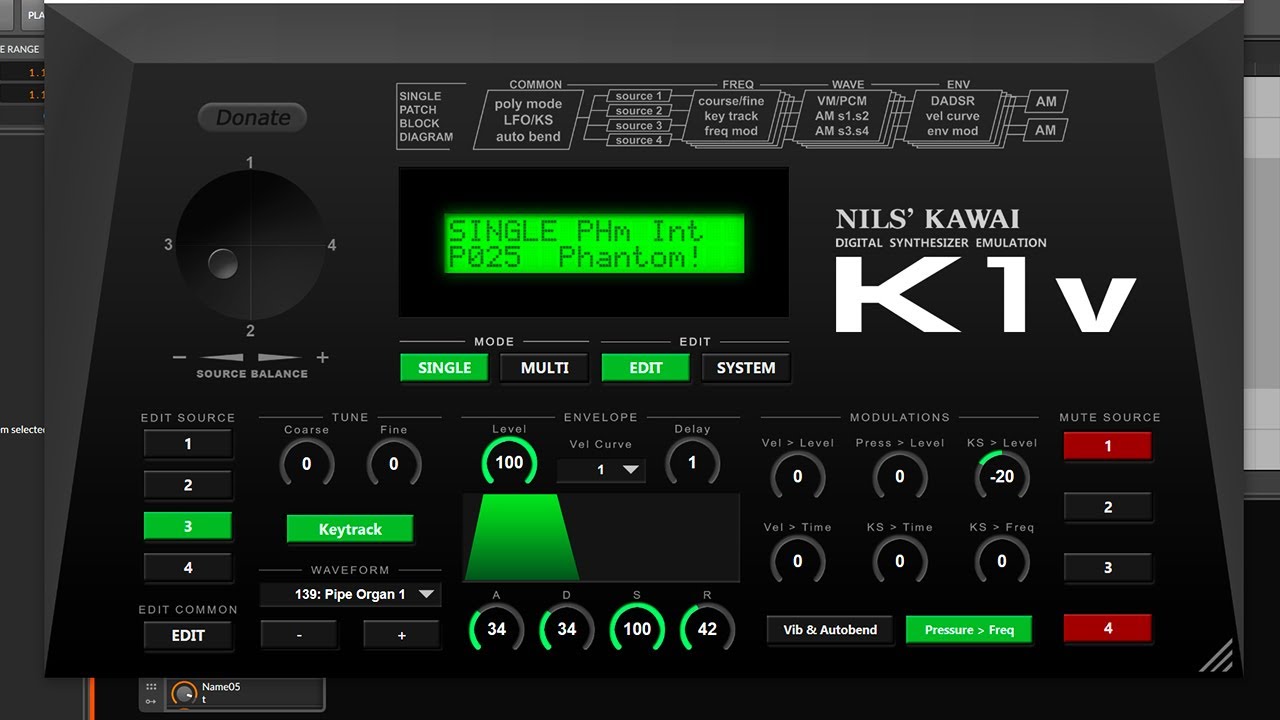Mute source 2
The height and width of the screenshot is (720, 1280).
click(1108, 507)
